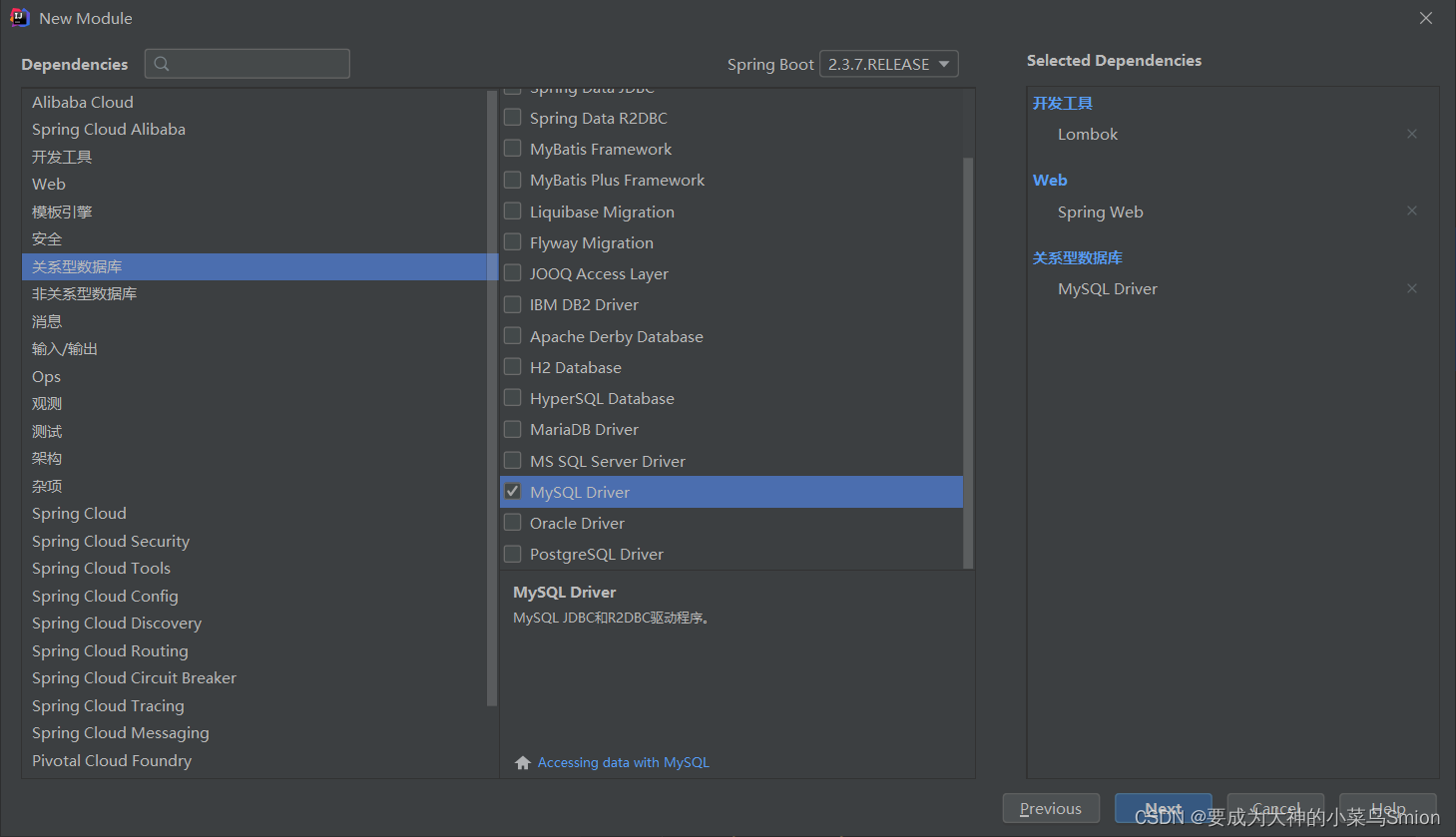Choose the 观测 category
Image resolution: width=1456 pixels, height=837 pixels.
[253, 403]
